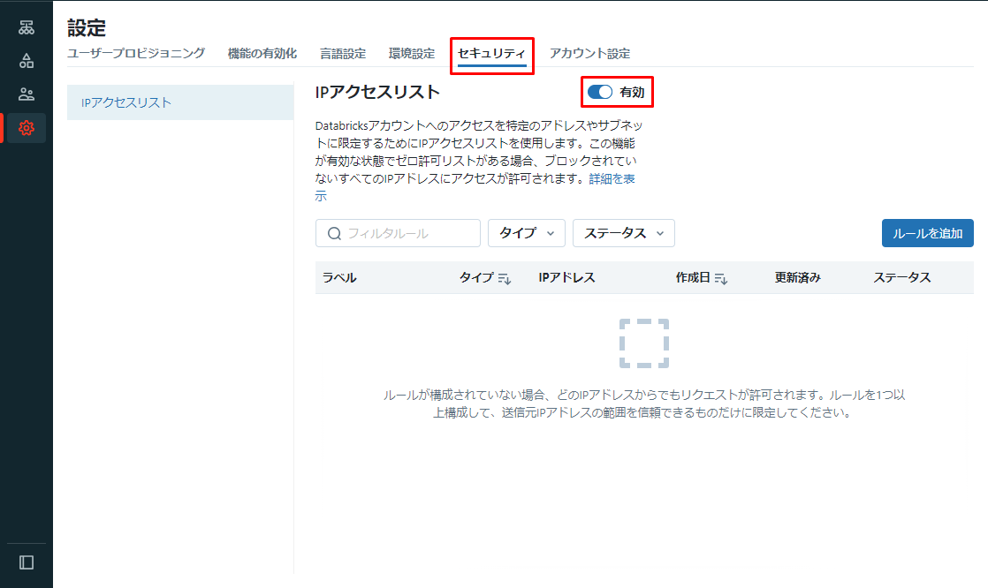
Task: Focus the フィルタルール search field
Action: click(x=398, y=233)
